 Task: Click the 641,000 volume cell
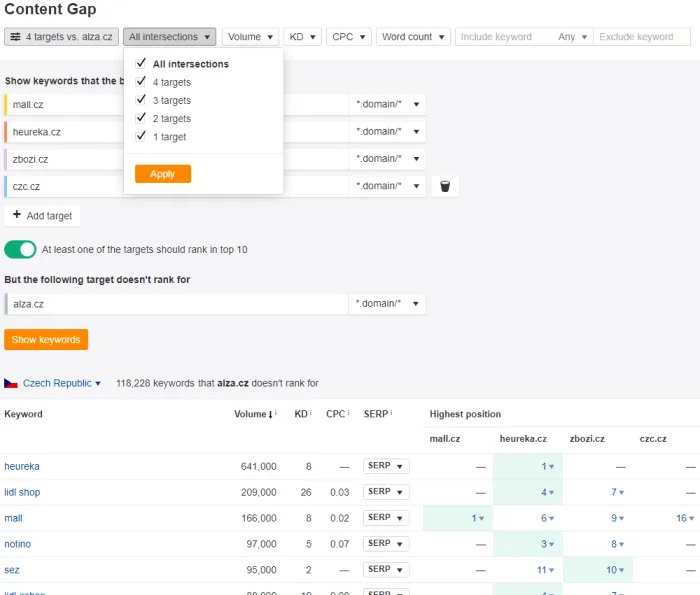(258, 466)
